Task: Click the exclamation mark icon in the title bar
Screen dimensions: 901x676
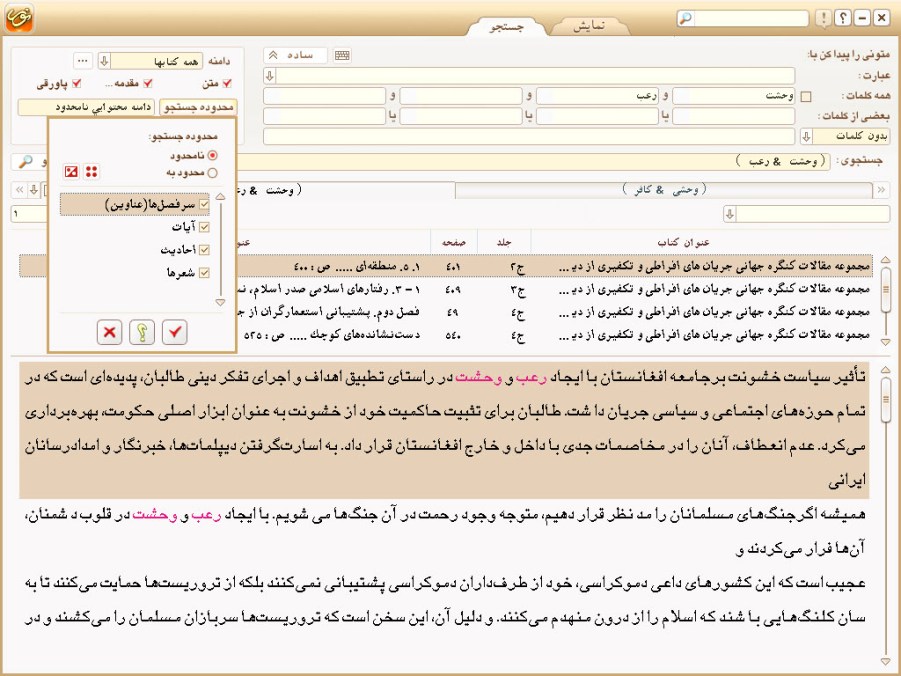Action: (823, 18)
